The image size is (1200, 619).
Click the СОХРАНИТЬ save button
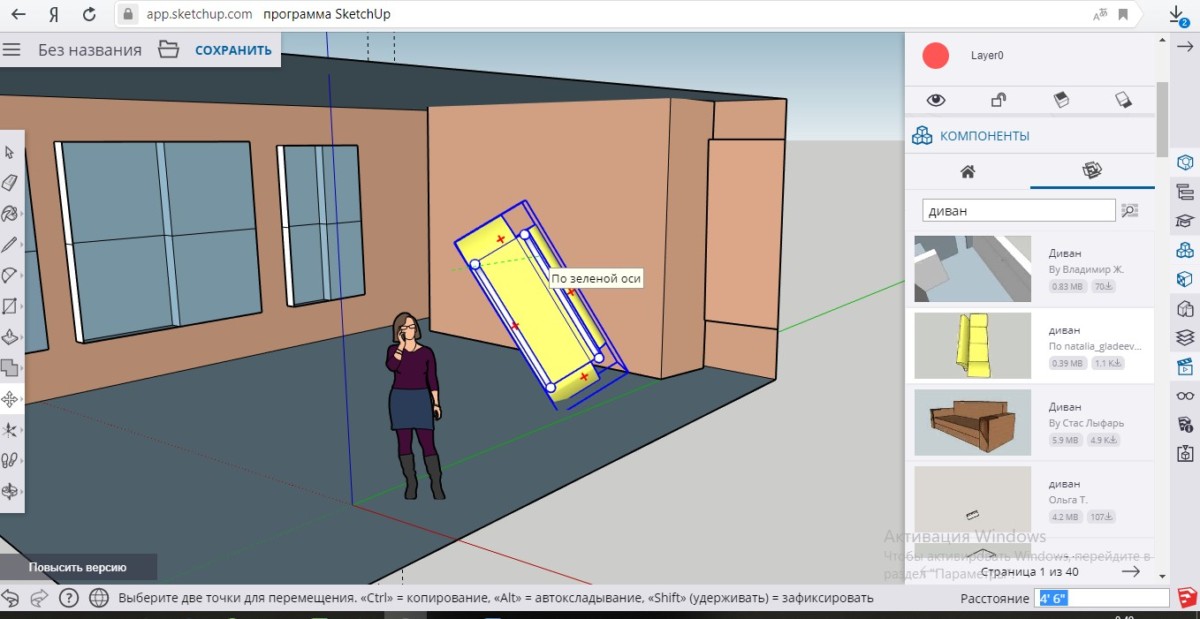[233, 50]
